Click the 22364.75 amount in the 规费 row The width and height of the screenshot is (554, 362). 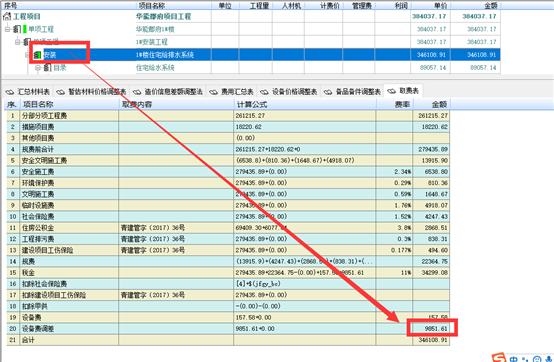(434, 261)
